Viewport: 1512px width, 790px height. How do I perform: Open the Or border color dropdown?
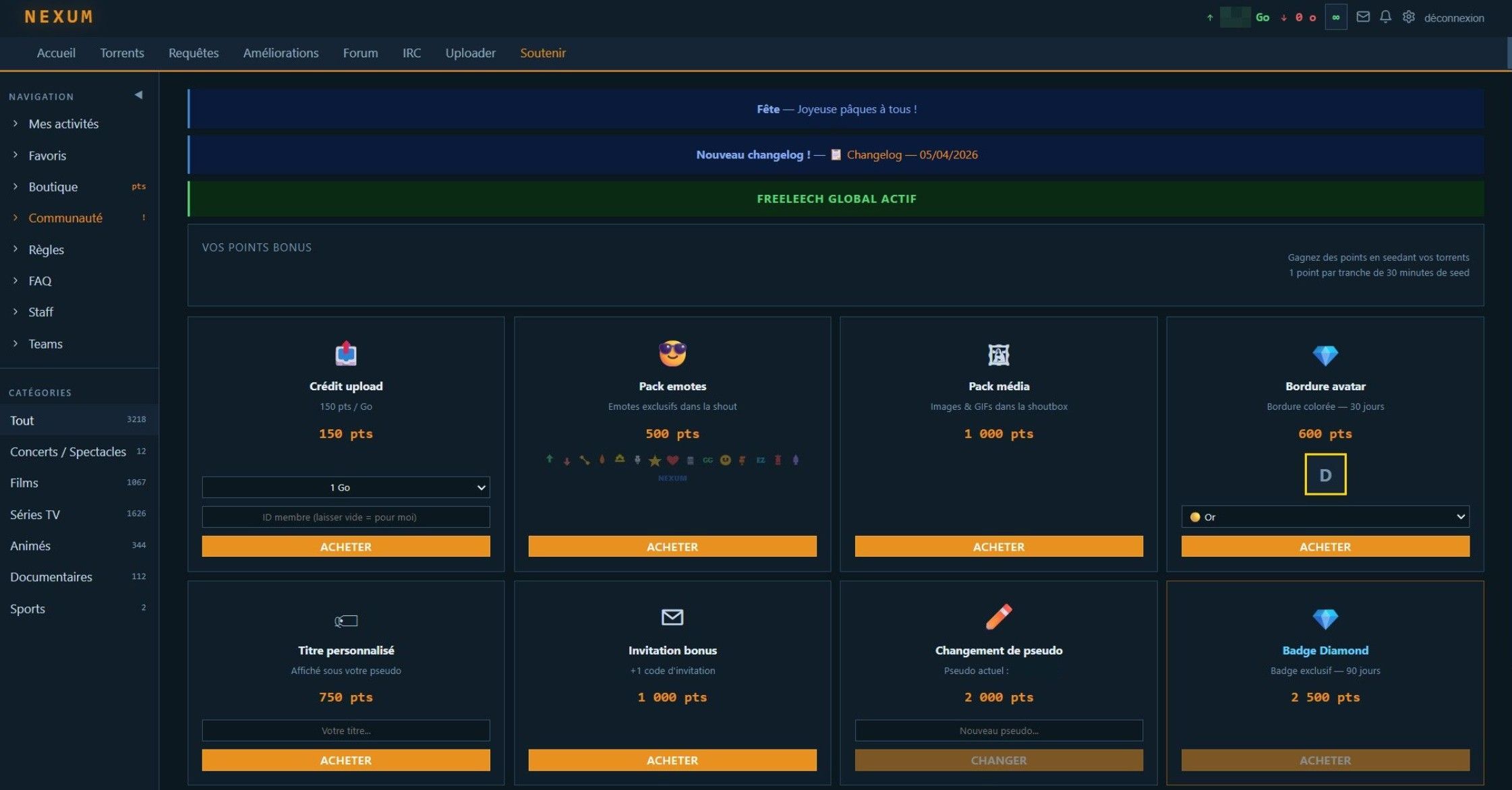[1325, 517]
